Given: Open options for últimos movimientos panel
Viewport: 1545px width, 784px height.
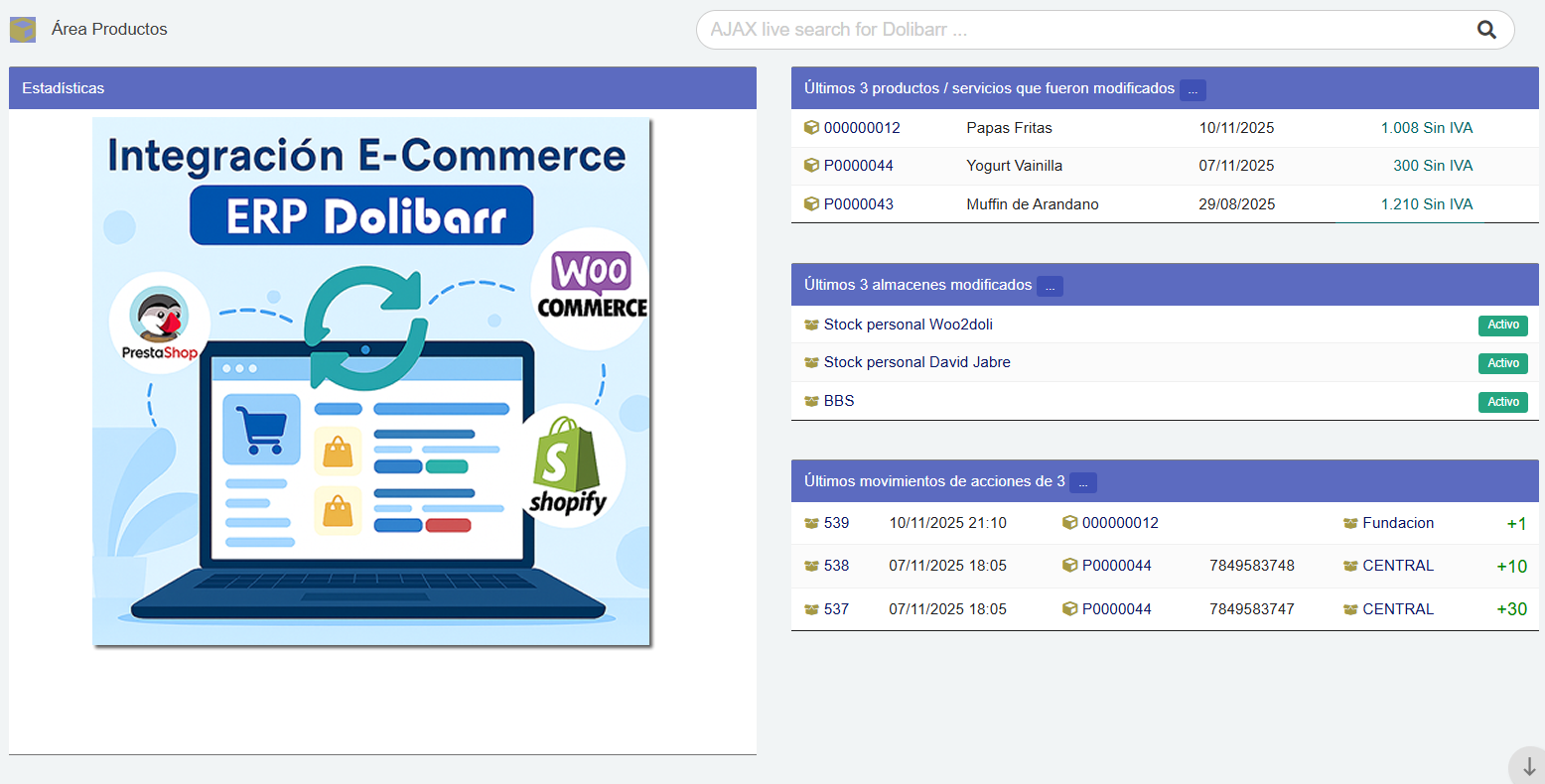Looking at the screenshot, I should tap(1083, 482).
